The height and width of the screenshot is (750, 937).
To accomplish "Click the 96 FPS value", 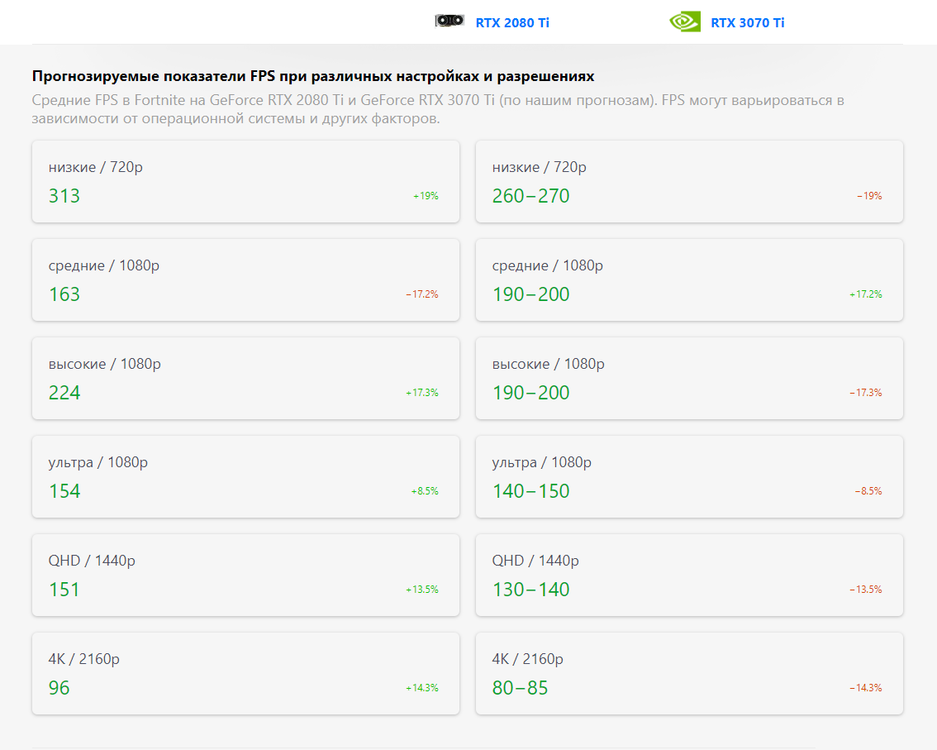I will point(59,688).
